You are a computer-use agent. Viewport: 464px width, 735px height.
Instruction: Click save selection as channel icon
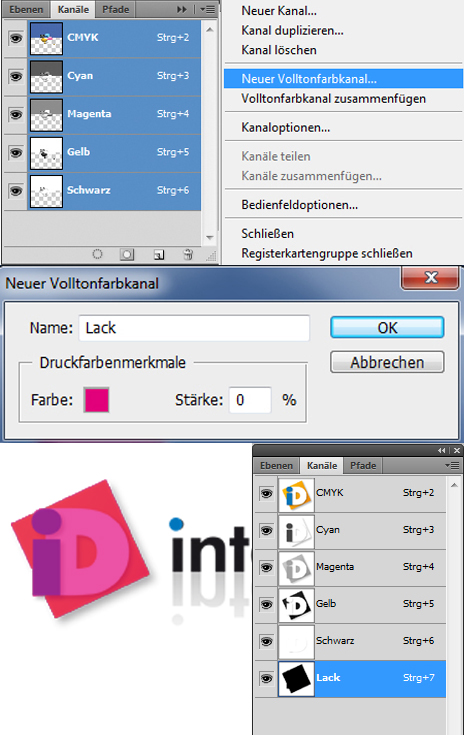pos(127,254)
